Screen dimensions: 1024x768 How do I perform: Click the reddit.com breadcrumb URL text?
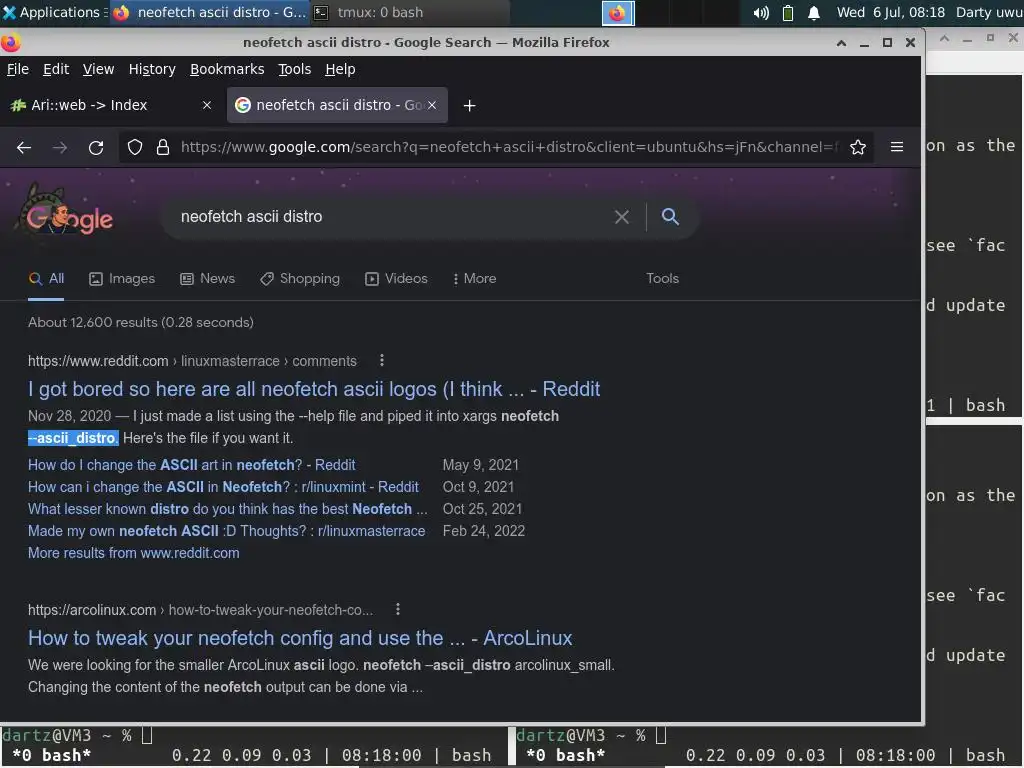click(x=193, y=361)
